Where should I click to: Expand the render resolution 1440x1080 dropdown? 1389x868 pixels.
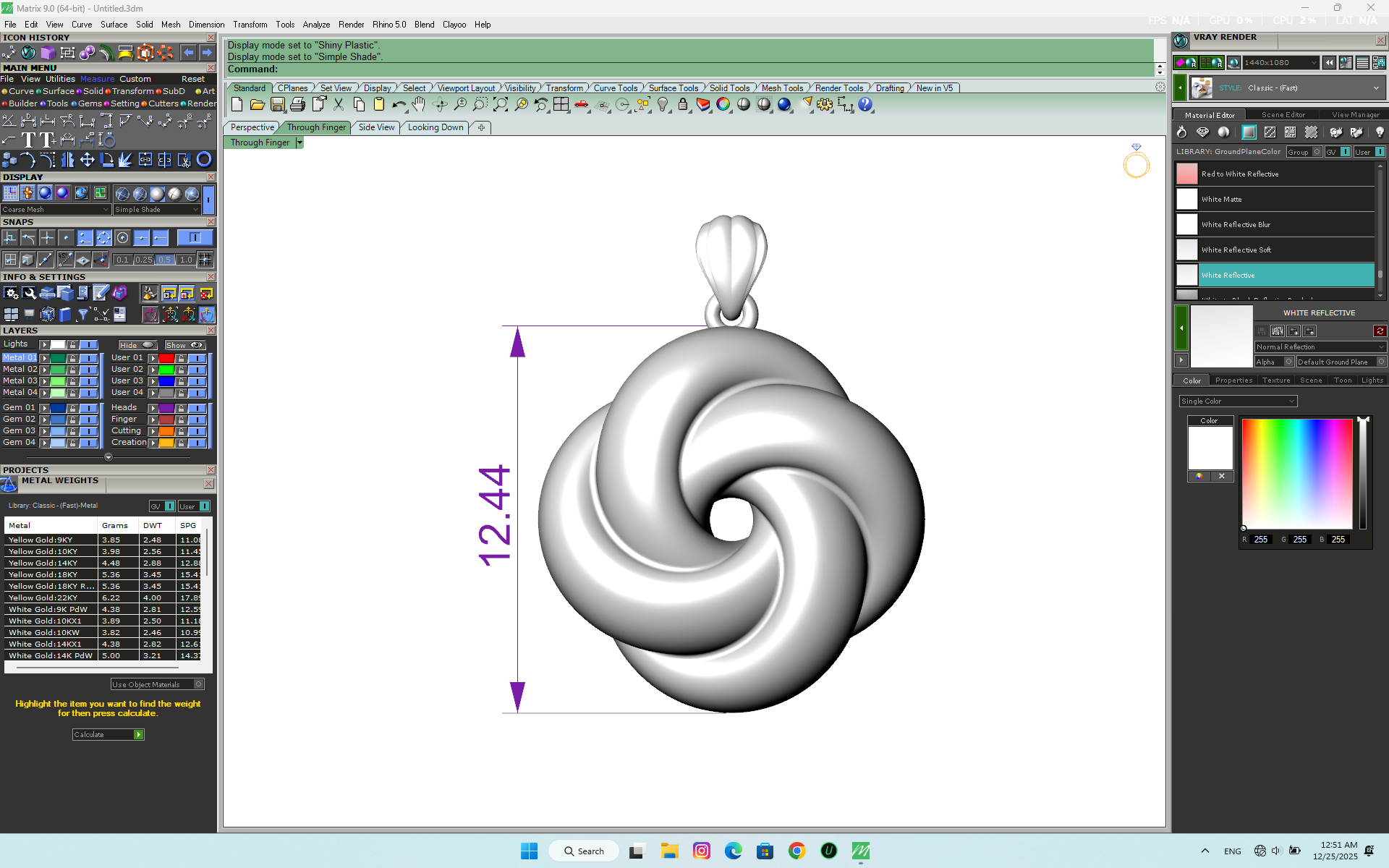1313,63
